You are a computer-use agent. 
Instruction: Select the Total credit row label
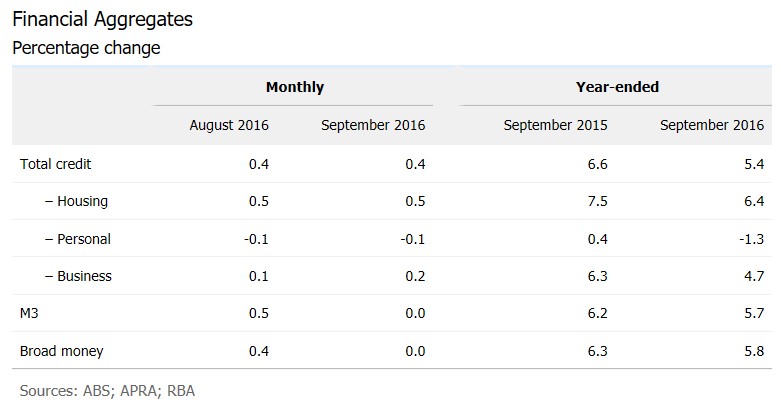pyautogui.click(x=56, y=163)
